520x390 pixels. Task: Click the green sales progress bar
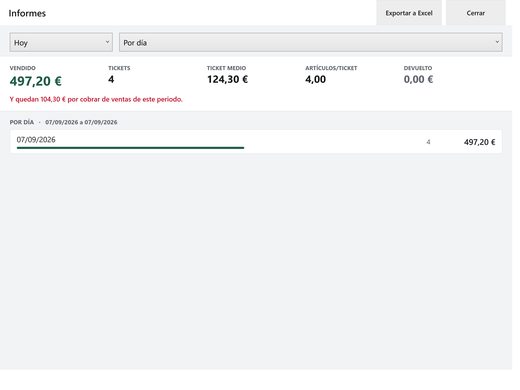point(130,148)
